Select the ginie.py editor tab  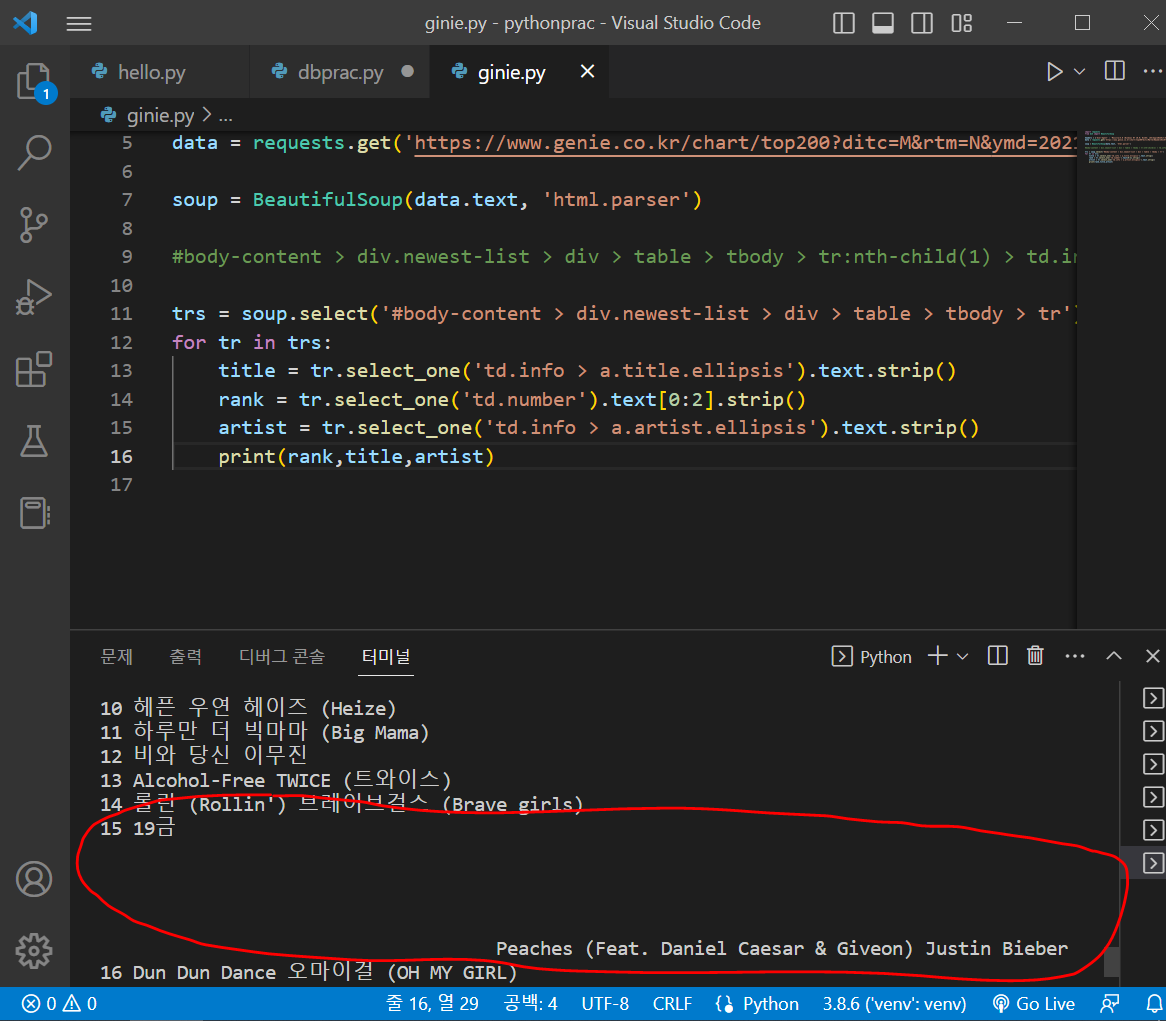point(511,72)
